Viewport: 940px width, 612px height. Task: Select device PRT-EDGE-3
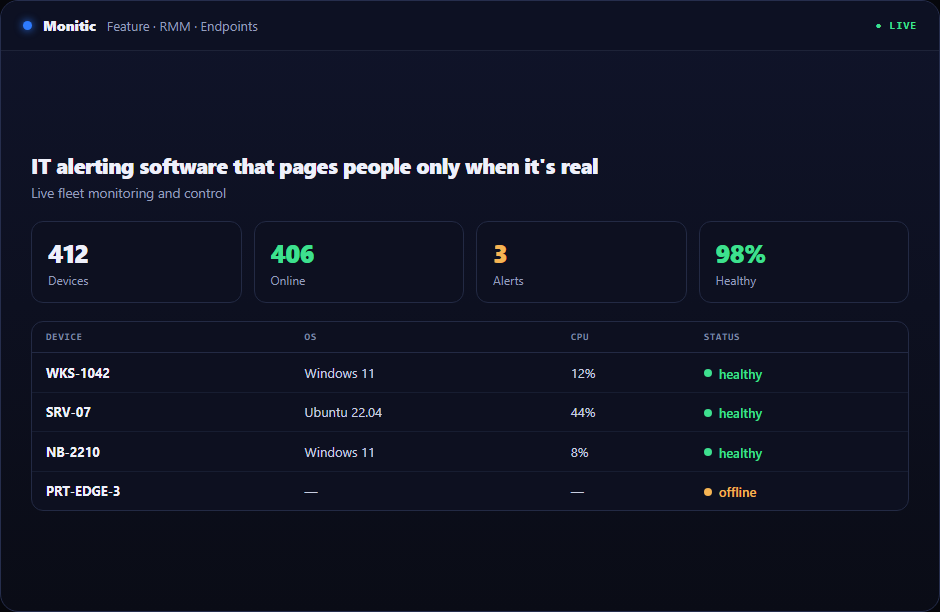(83, 492)
